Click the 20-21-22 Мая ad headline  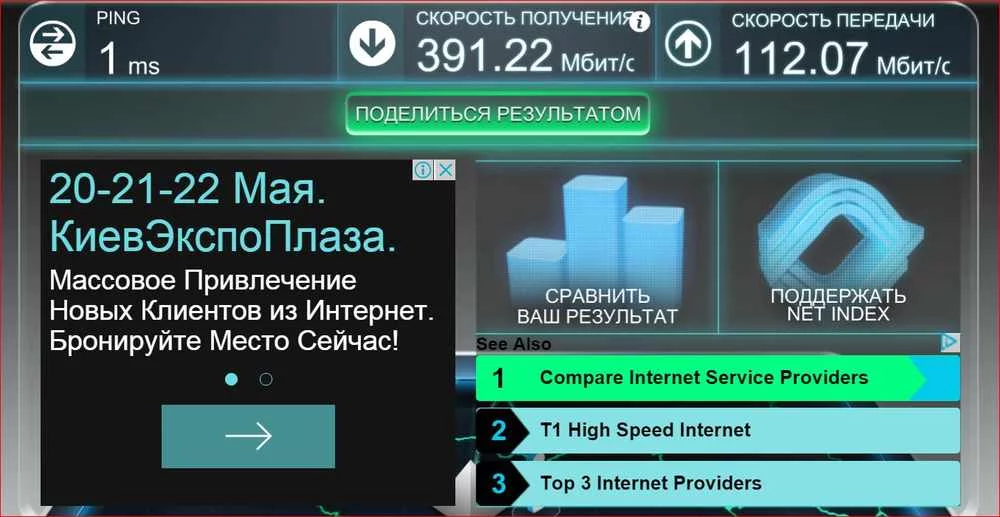[x=188, y=189]
